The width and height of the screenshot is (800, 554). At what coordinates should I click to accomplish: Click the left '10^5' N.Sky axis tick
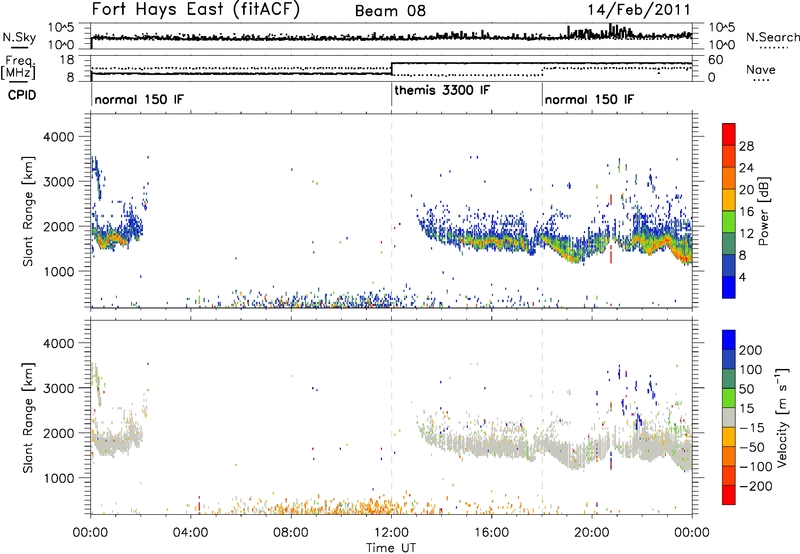point(61,27)
